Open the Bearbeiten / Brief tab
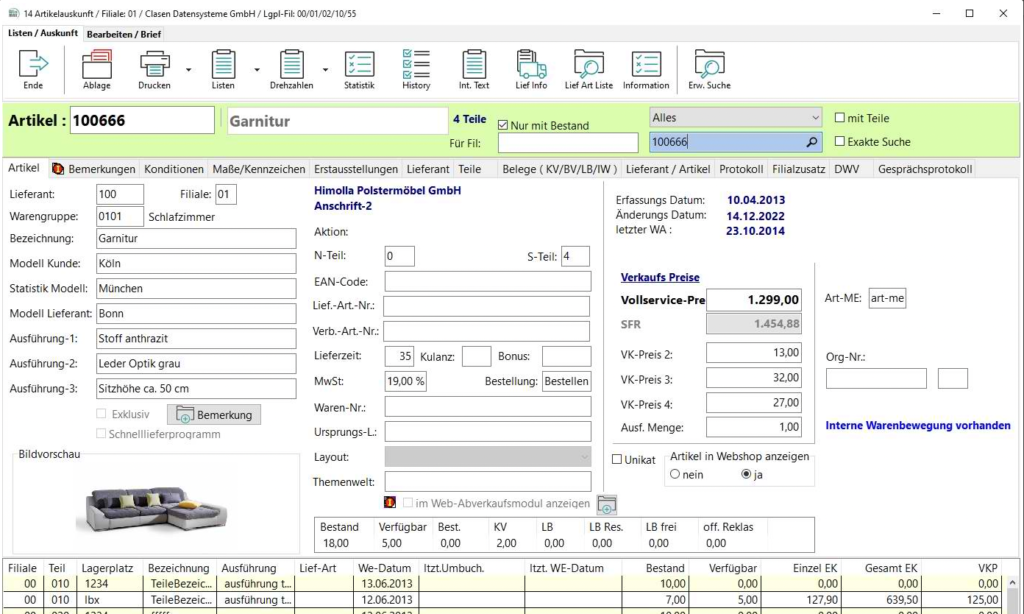Screen dimensions: 1024x614 [x=124, y=34]
